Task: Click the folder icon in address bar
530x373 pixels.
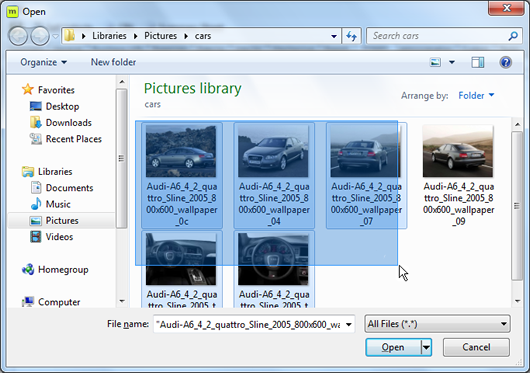Action: click(x=70, y=35)
